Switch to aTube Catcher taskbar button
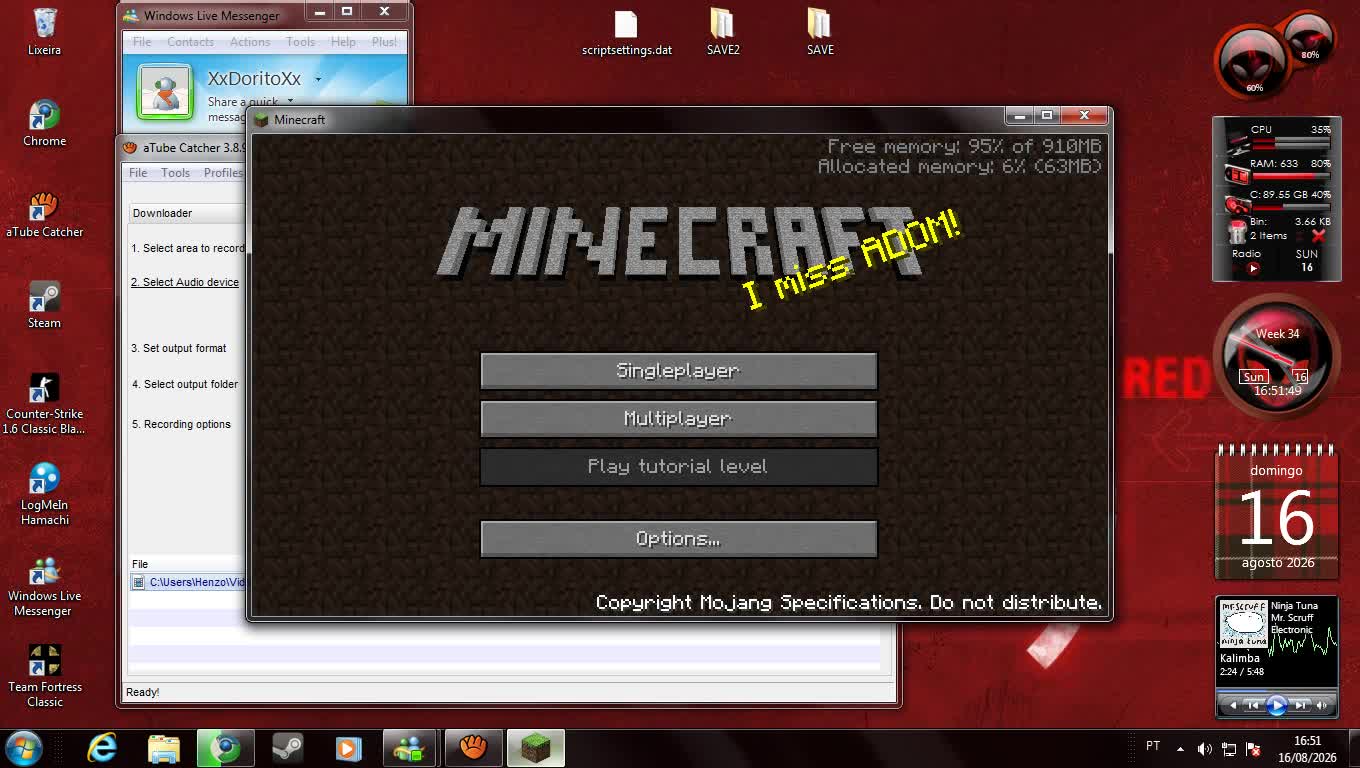Viewport: 1360px width, 768px height. 473,748
